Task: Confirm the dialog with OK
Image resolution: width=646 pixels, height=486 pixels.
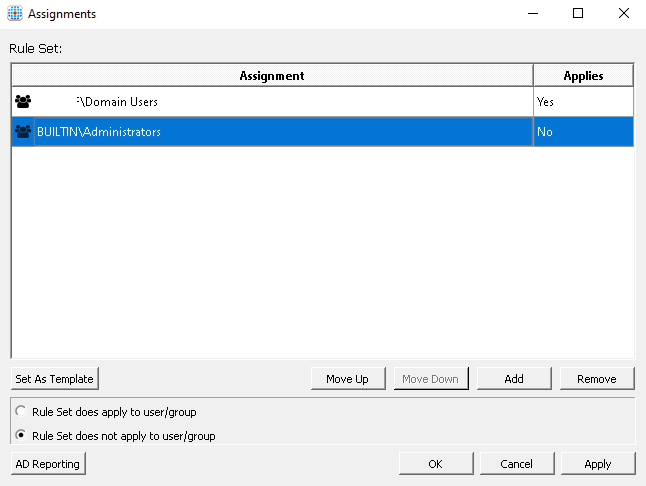Action: point(435,464)
